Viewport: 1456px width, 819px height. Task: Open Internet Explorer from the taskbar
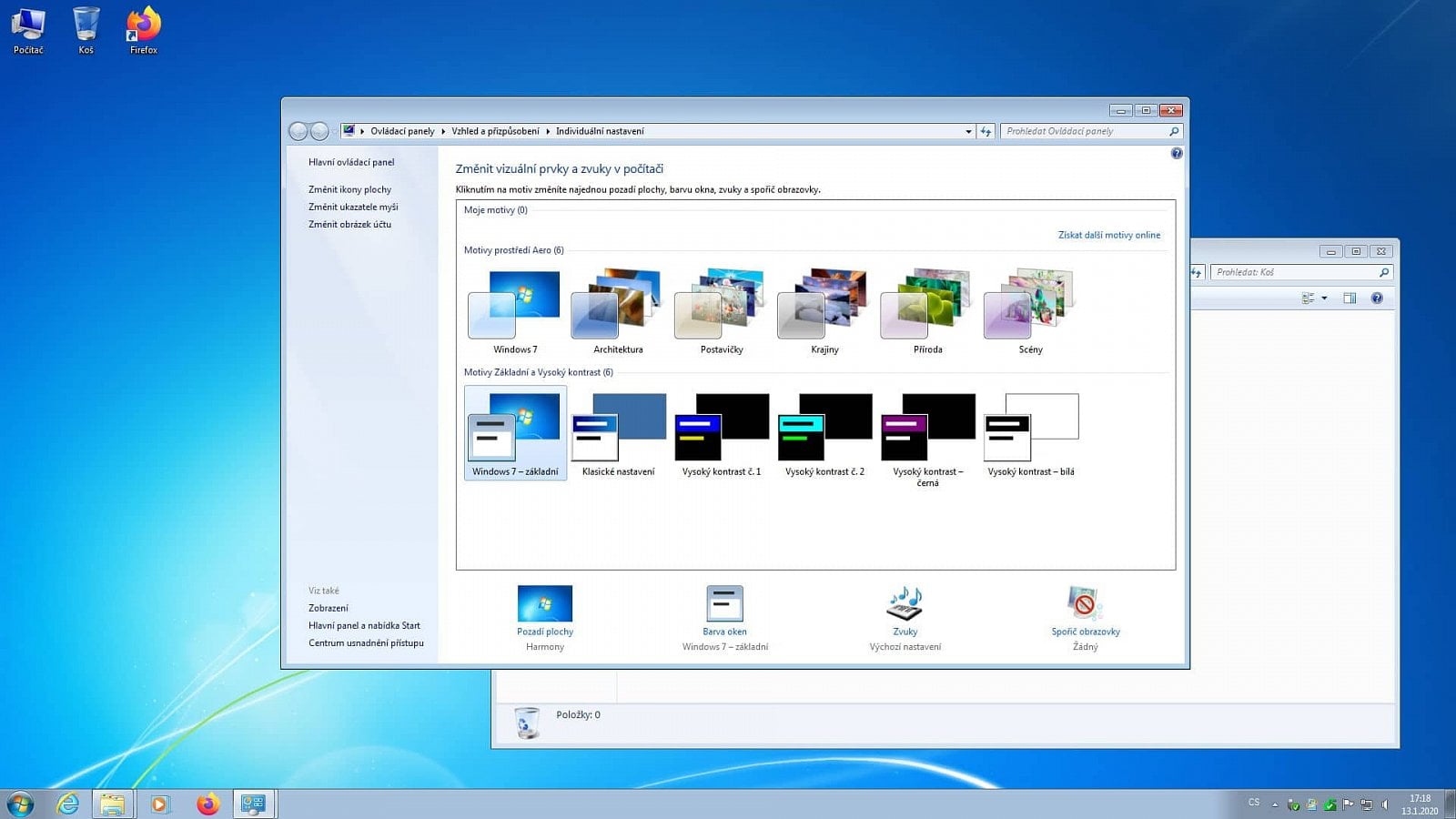tap(67, 804)
